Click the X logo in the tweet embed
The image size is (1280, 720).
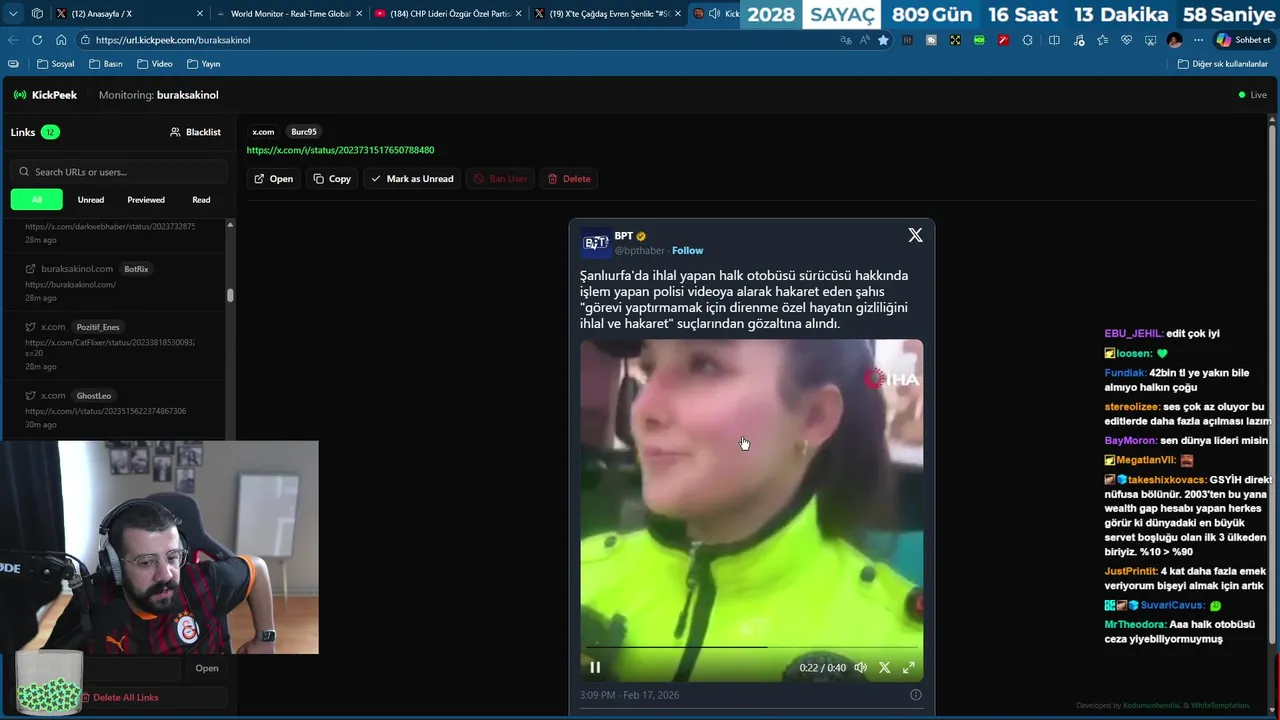point(915,235)
